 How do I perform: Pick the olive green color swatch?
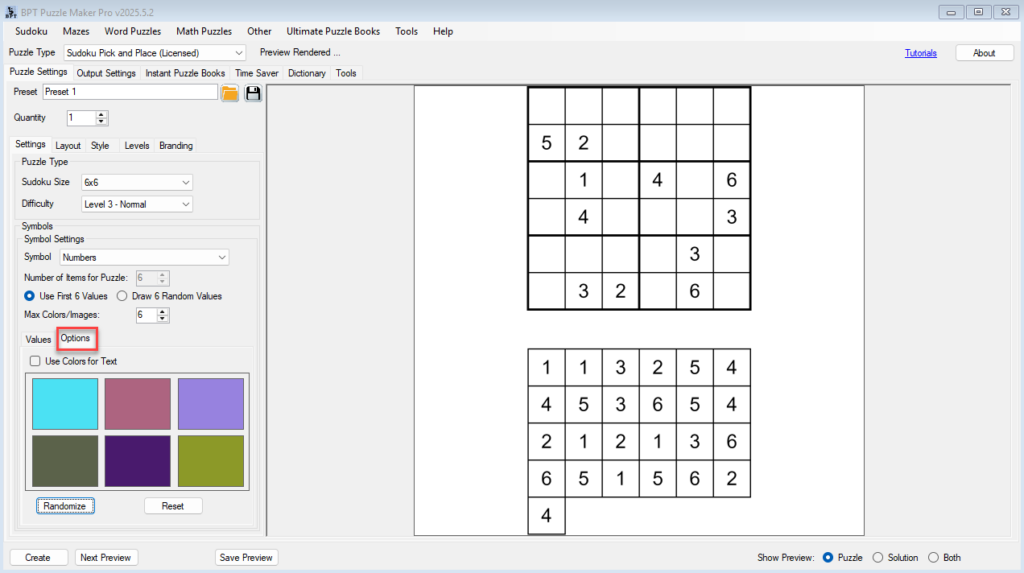(x=211, y=461)
